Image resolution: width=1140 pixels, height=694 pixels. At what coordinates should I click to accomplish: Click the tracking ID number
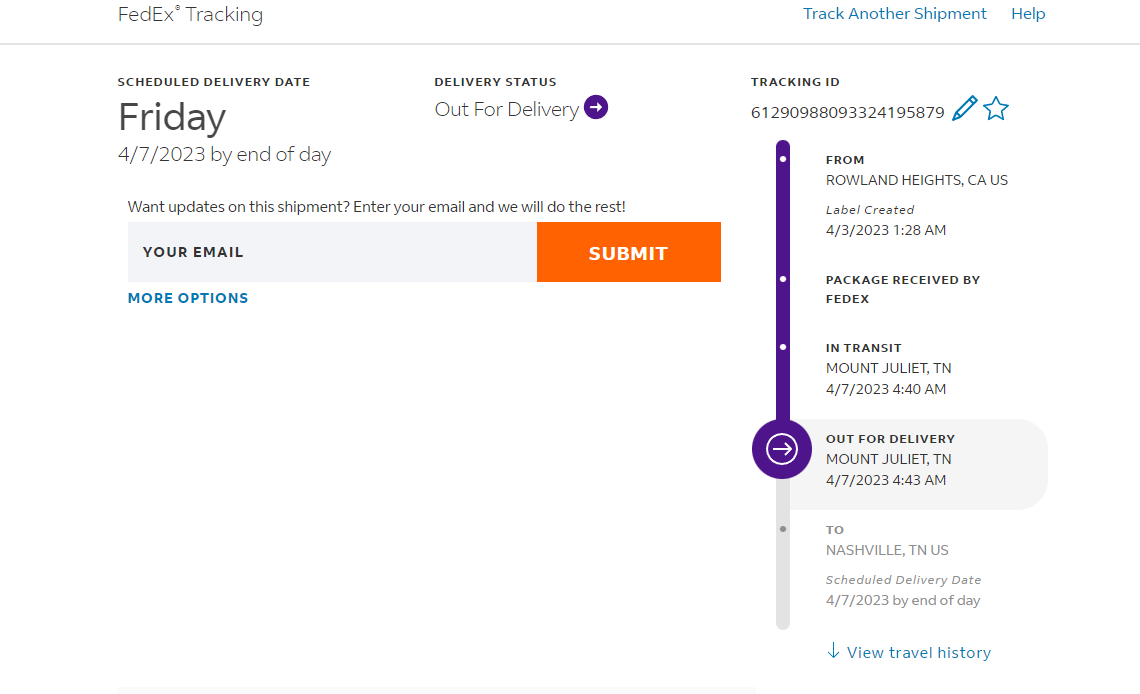(847, 112)
